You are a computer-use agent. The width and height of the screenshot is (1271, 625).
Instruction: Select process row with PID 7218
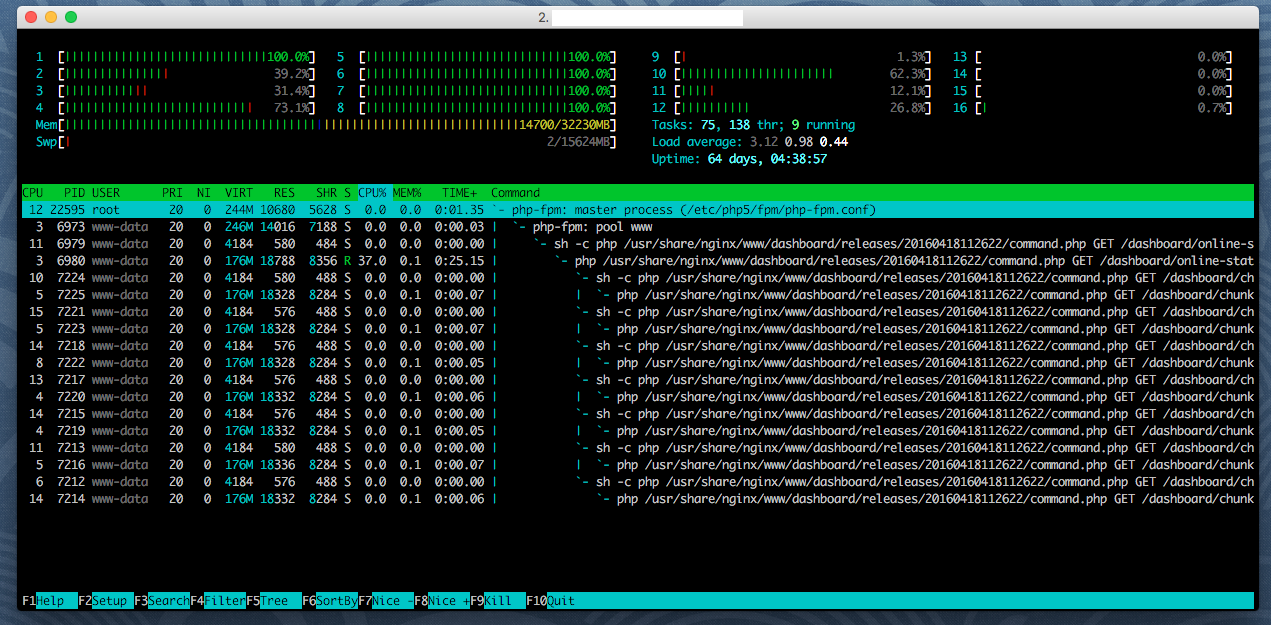tap(638, 346)
